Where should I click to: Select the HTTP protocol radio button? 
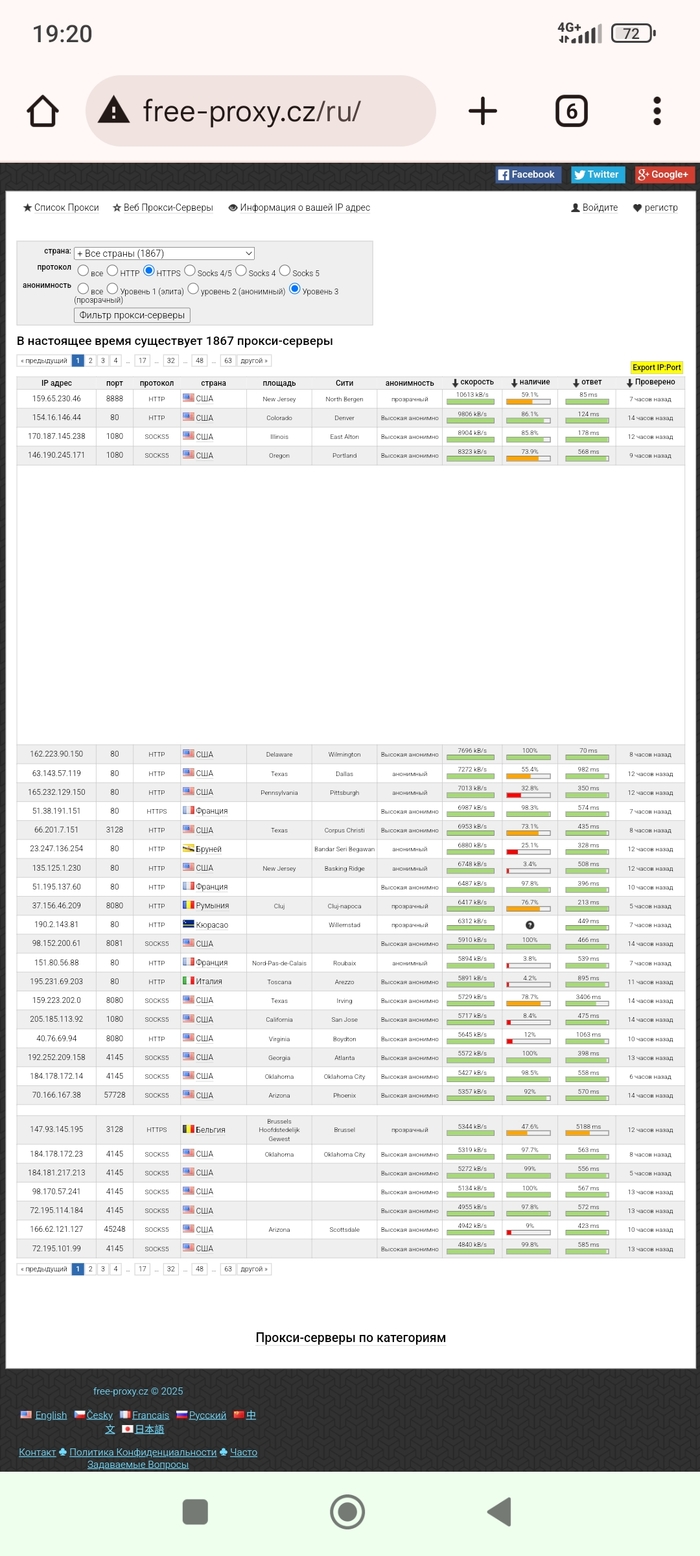[x=113, y=271]
